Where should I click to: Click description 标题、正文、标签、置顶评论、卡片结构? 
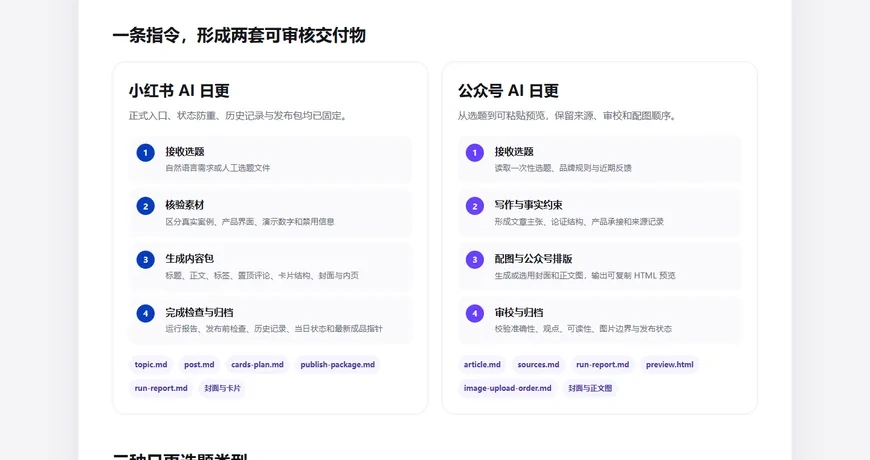262,275
